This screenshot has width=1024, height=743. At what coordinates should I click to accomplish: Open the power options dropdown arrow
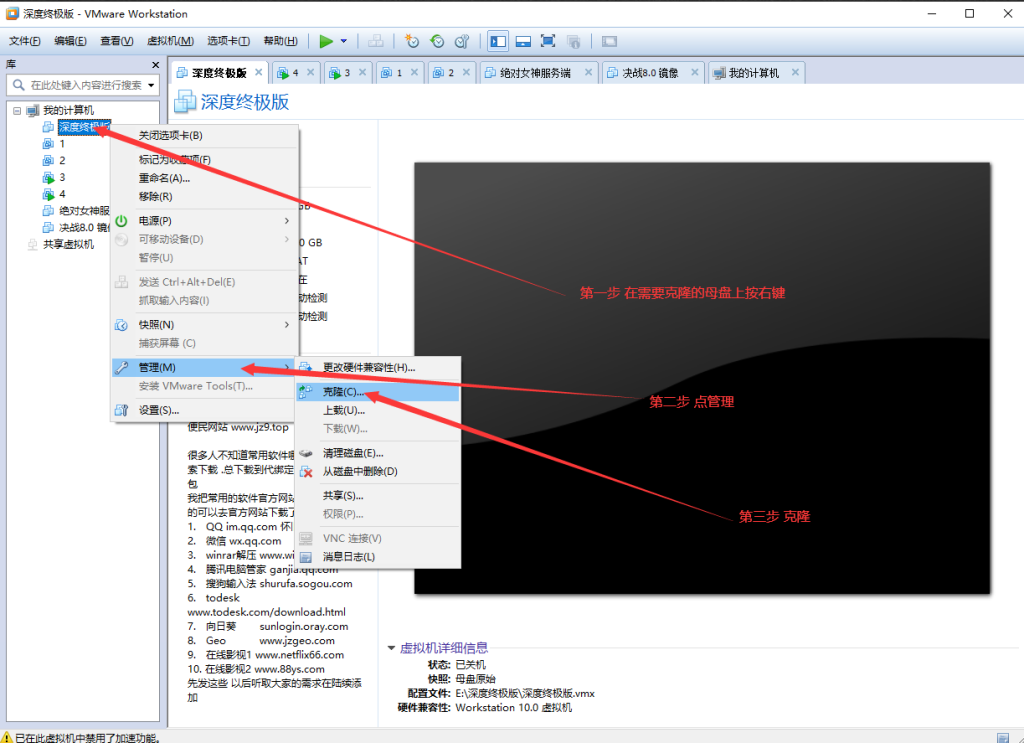[x=344, y=41]
